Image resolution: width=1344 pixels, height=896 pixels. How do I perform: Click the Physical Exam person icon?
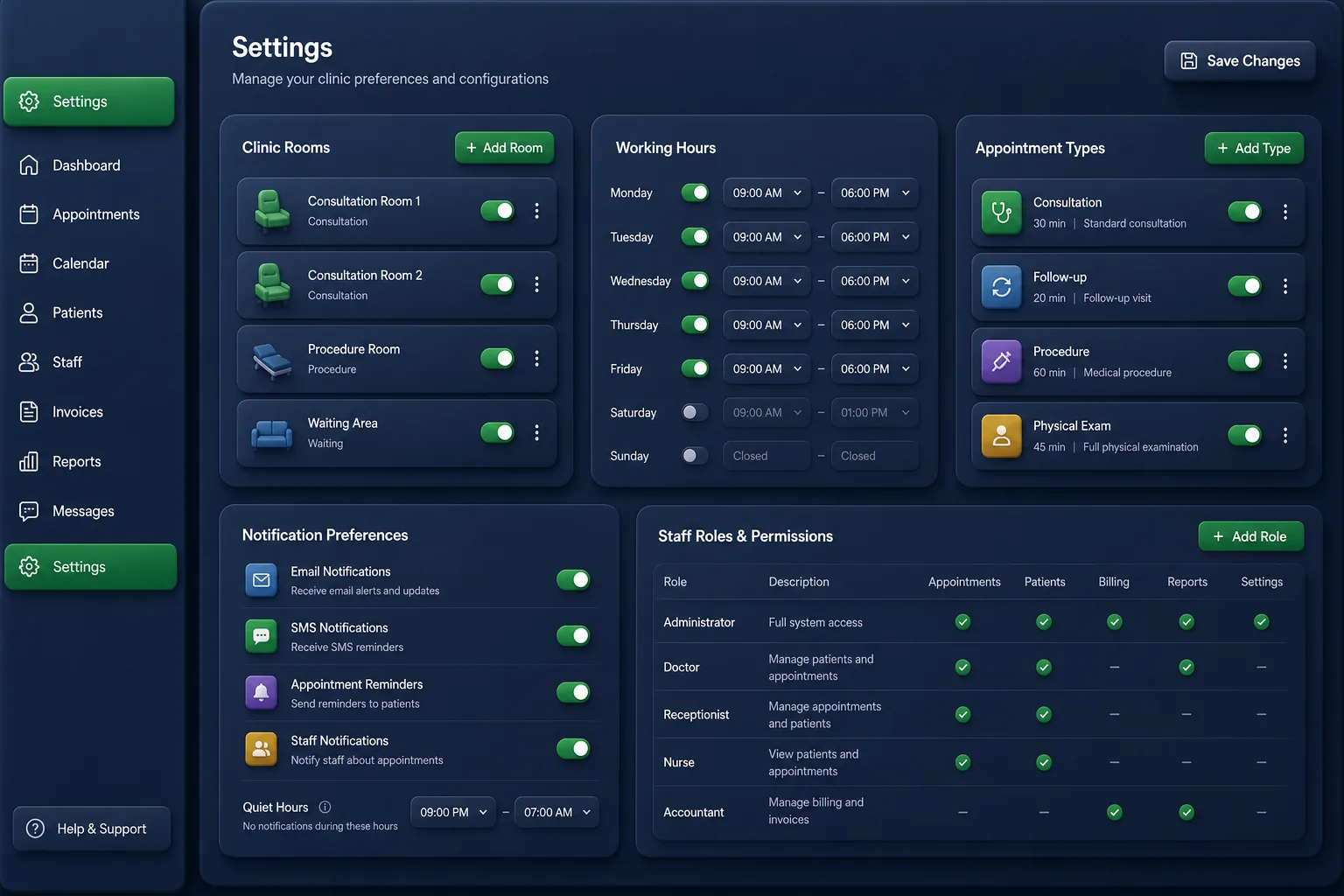1001,436
